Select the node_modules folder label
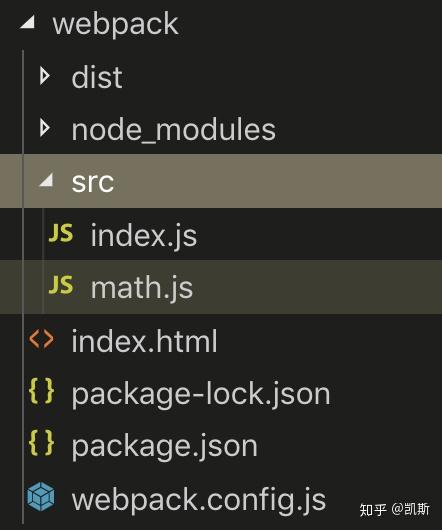The width and height of the screenshot is (442, 530). [x=174, y=130]
